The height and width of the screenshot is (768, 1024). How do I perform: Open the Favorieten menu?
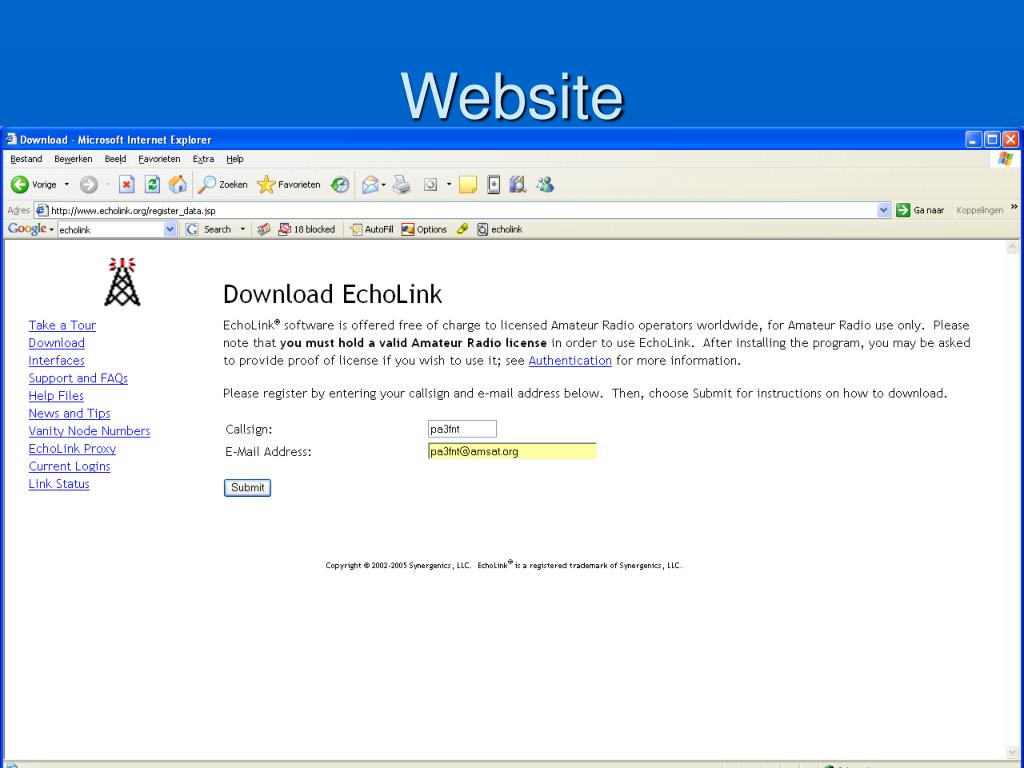pyautogui.click(x=159, y=159)
